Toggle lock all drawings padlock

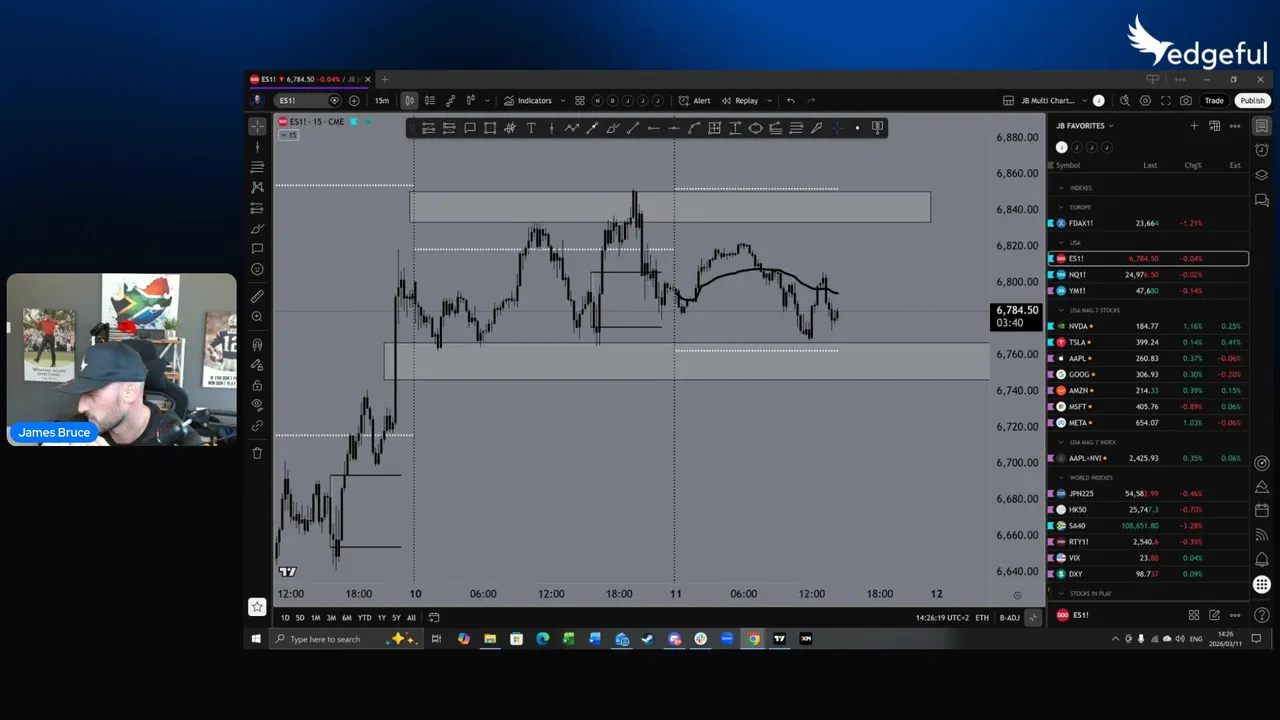tap(257, 385)
